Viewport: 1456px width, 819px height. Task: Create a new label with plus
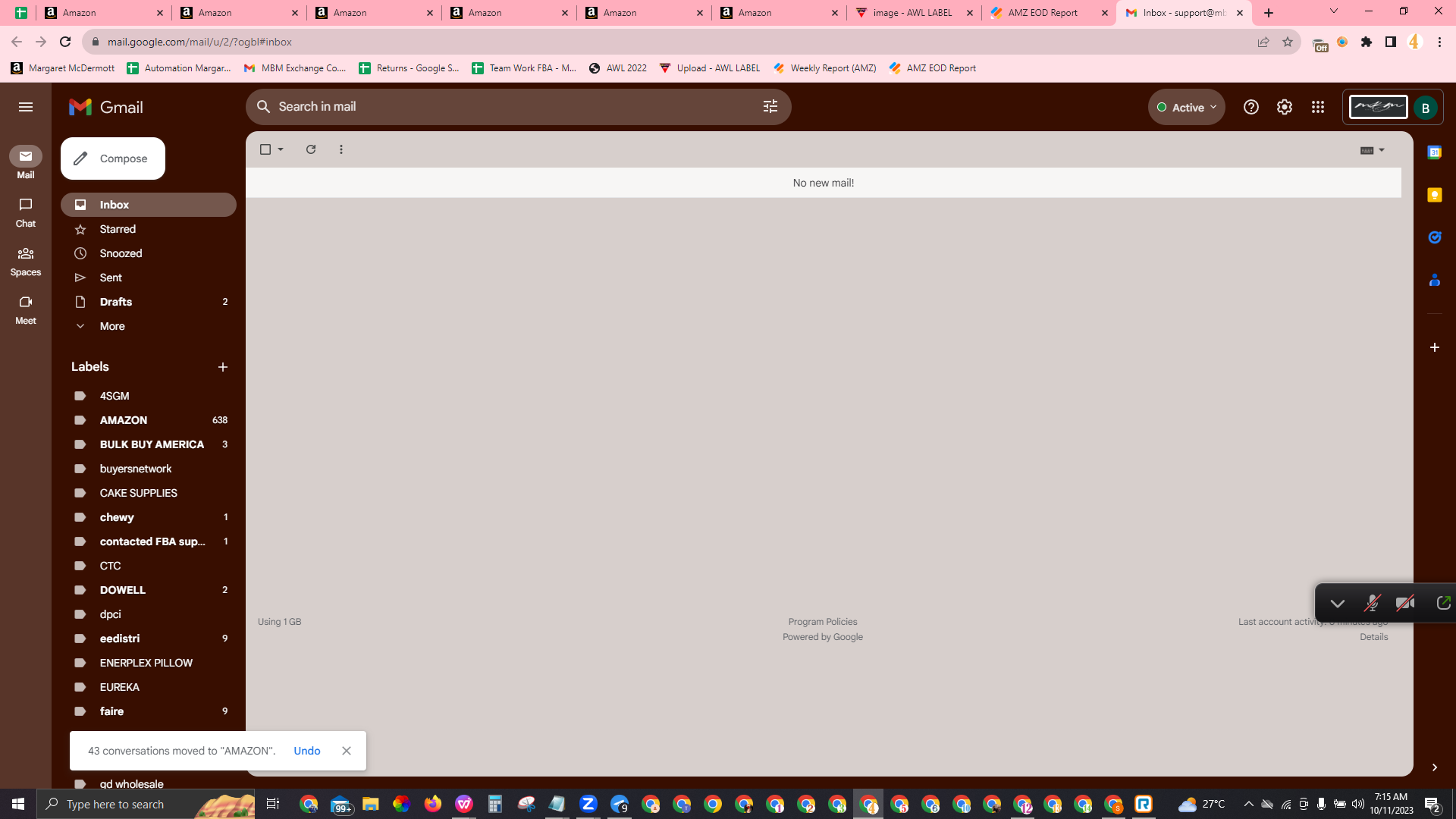[x=223, y=367]
